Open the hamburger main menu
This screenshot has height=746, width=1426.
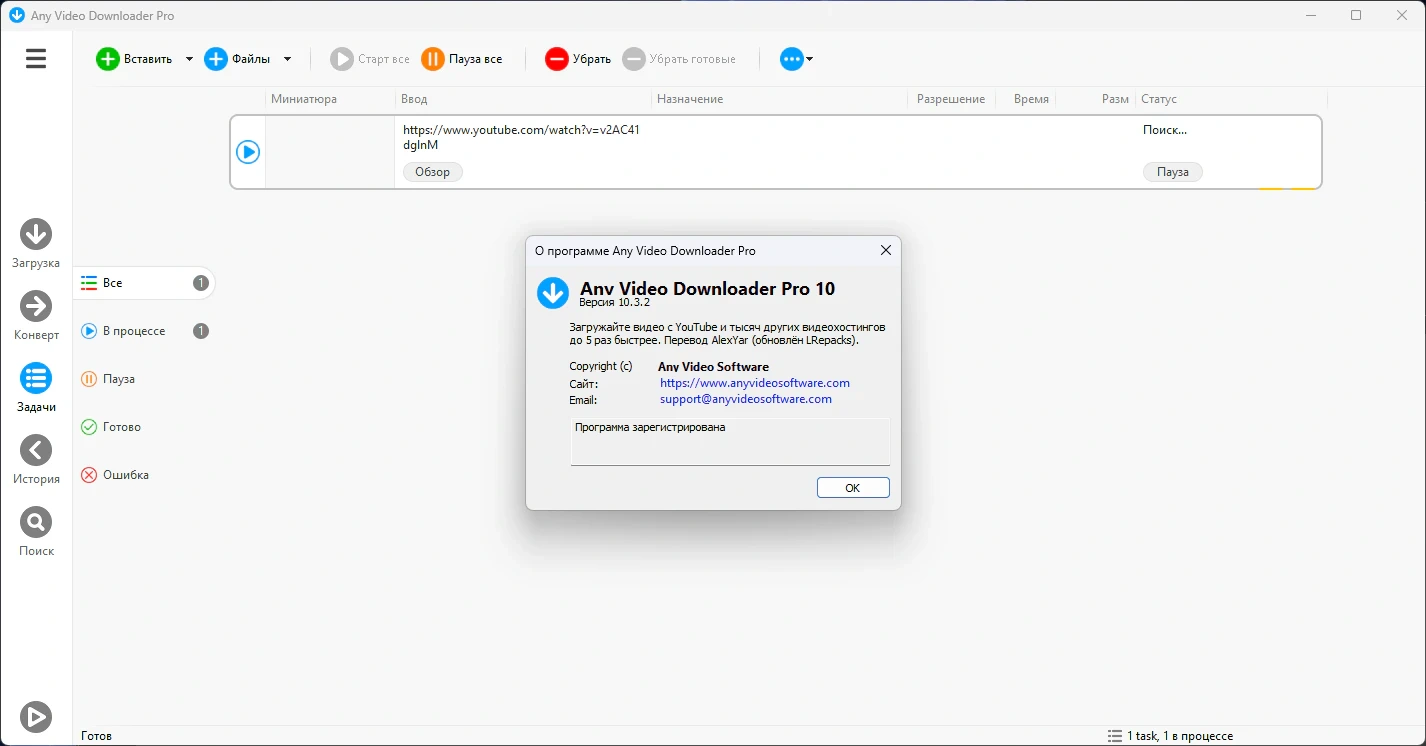[36, 59]
